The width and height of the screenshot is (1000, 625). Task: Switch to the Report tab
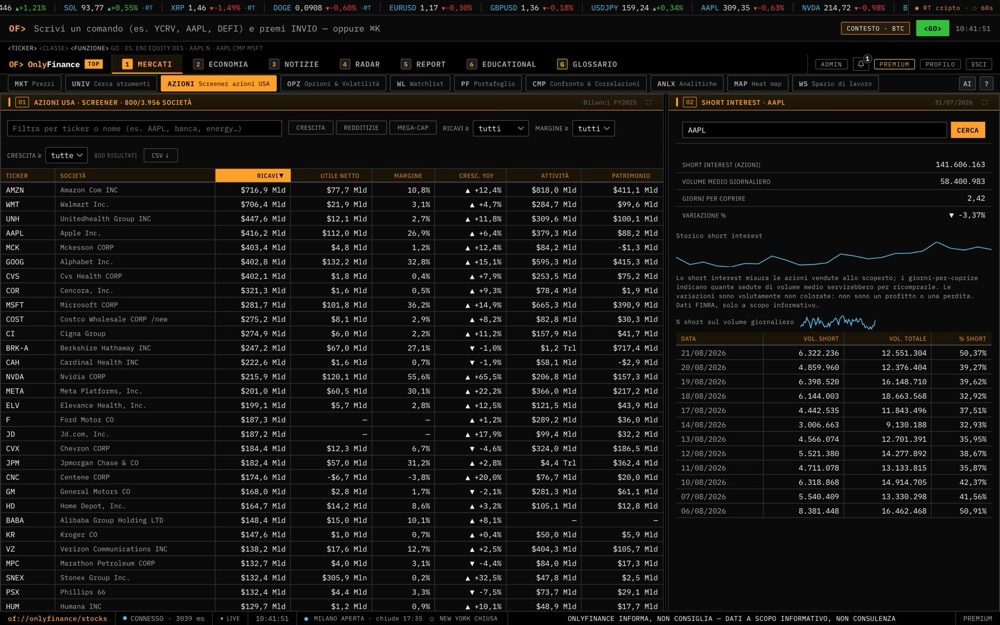(x=423, y=64)
